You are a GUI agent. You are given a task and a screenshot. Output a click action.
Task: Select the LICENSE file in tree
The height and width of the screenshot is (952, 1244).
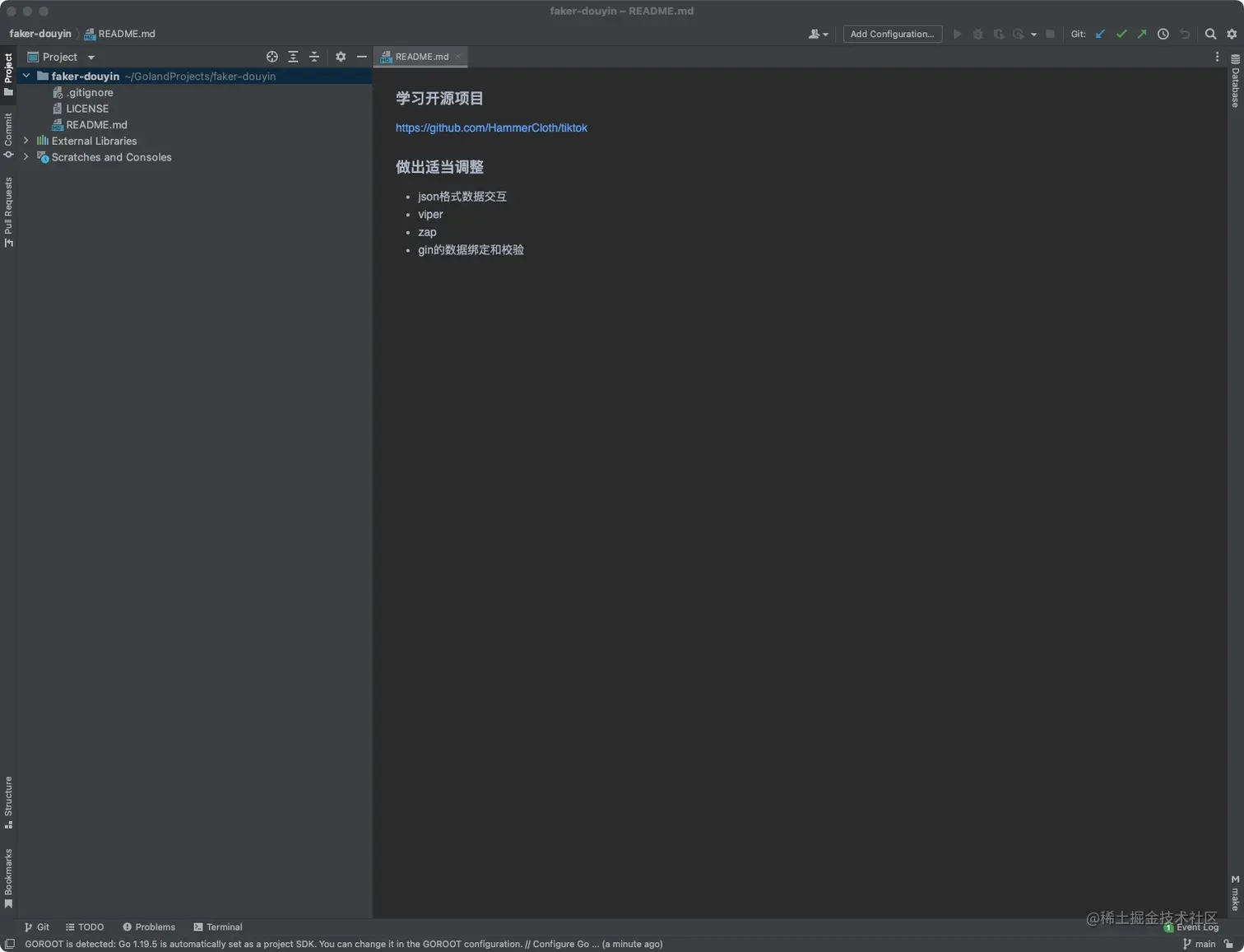(x=86, y=109)
